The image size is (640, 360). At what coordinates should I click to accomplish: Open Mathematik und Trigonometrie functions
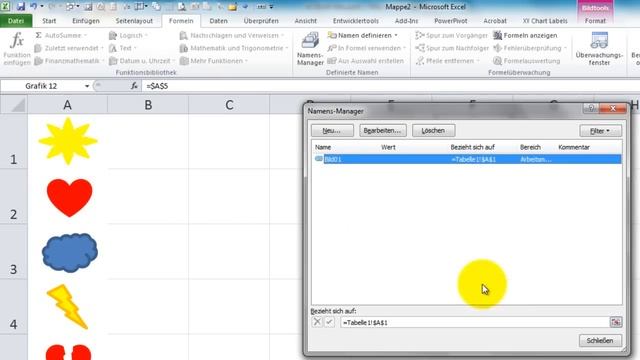click(x=233, y=48)
